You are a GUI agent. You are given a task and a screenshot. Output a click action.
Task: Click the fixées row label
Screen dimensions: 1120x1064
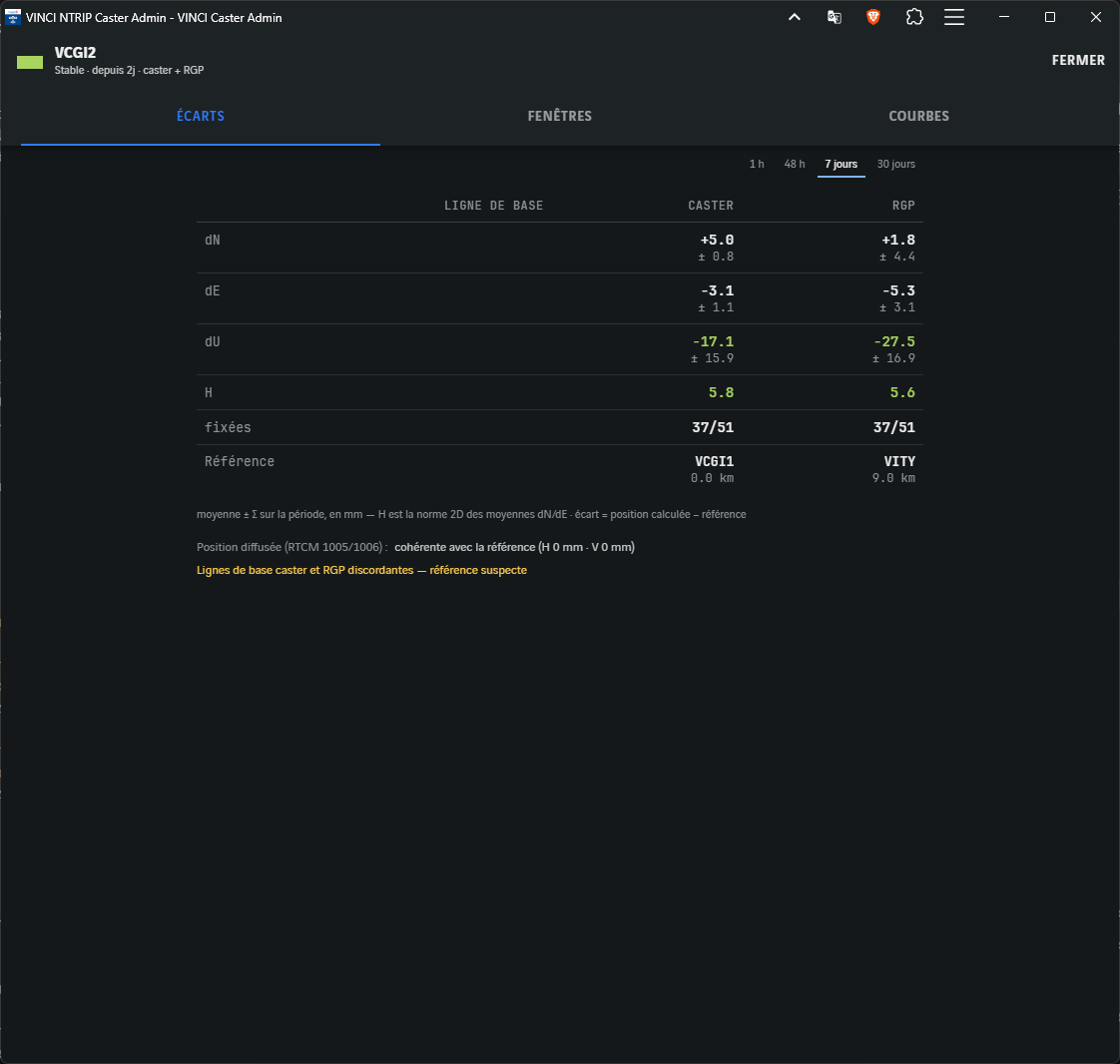coord(228,427)
